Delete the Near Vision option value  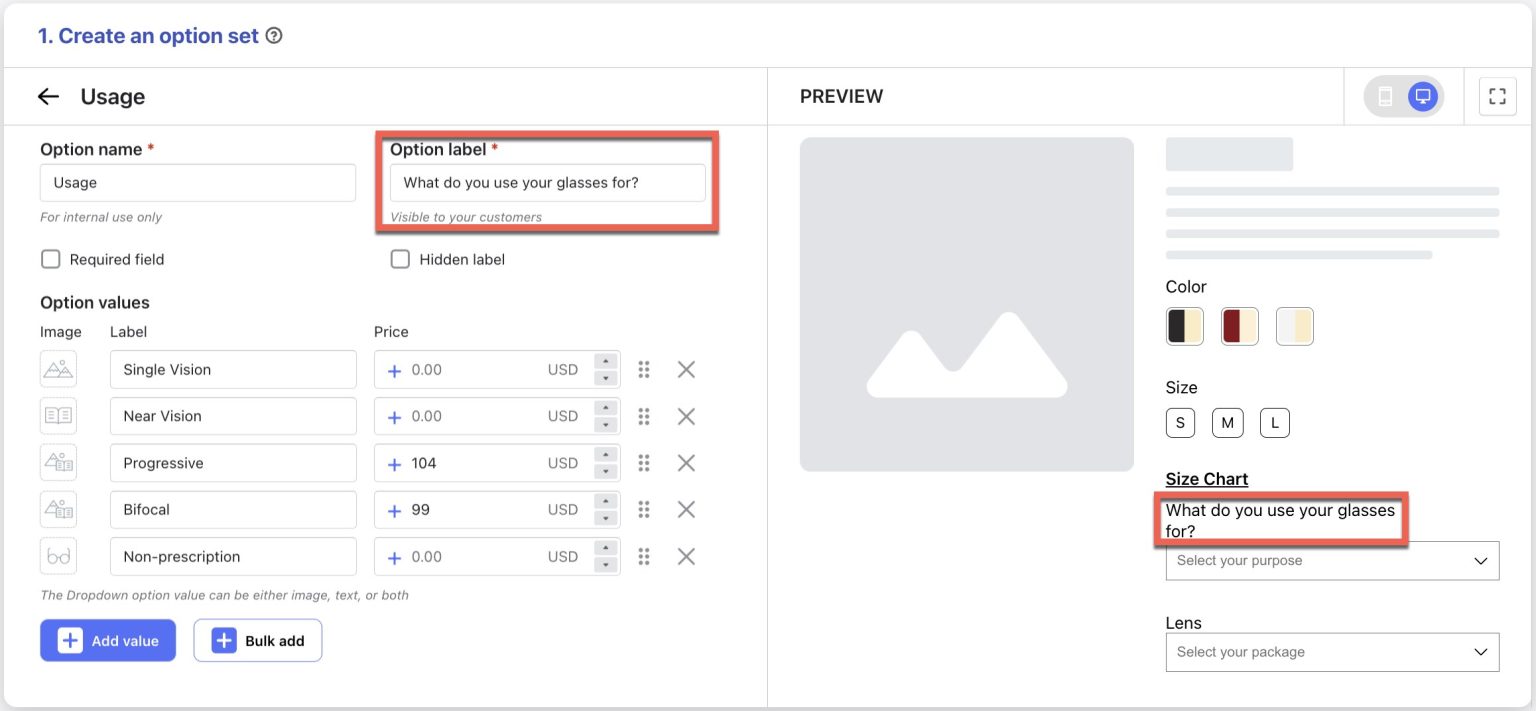686,416
